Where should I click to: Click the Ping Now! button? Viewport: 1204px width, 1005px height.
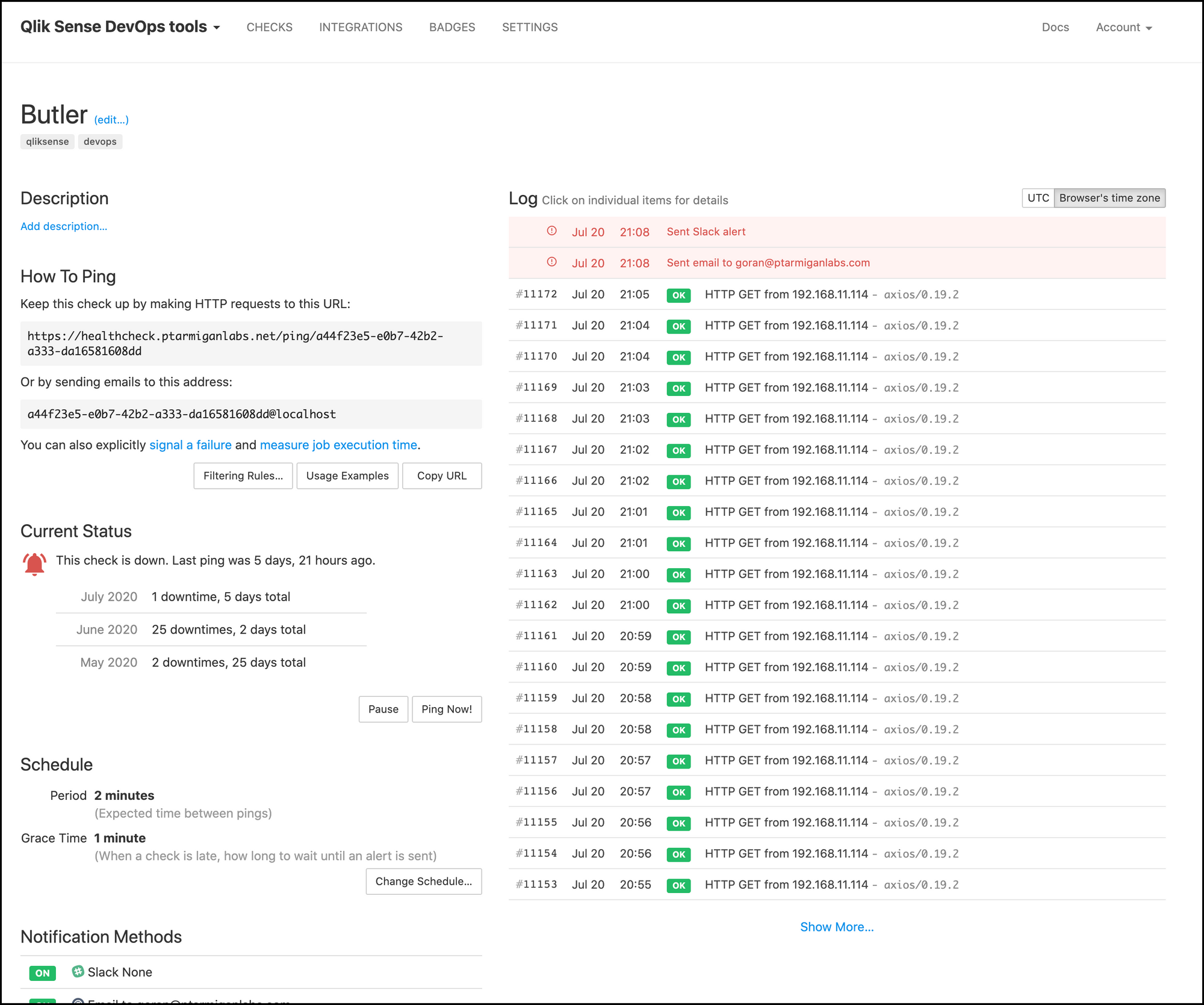click(x=447, y=709)
